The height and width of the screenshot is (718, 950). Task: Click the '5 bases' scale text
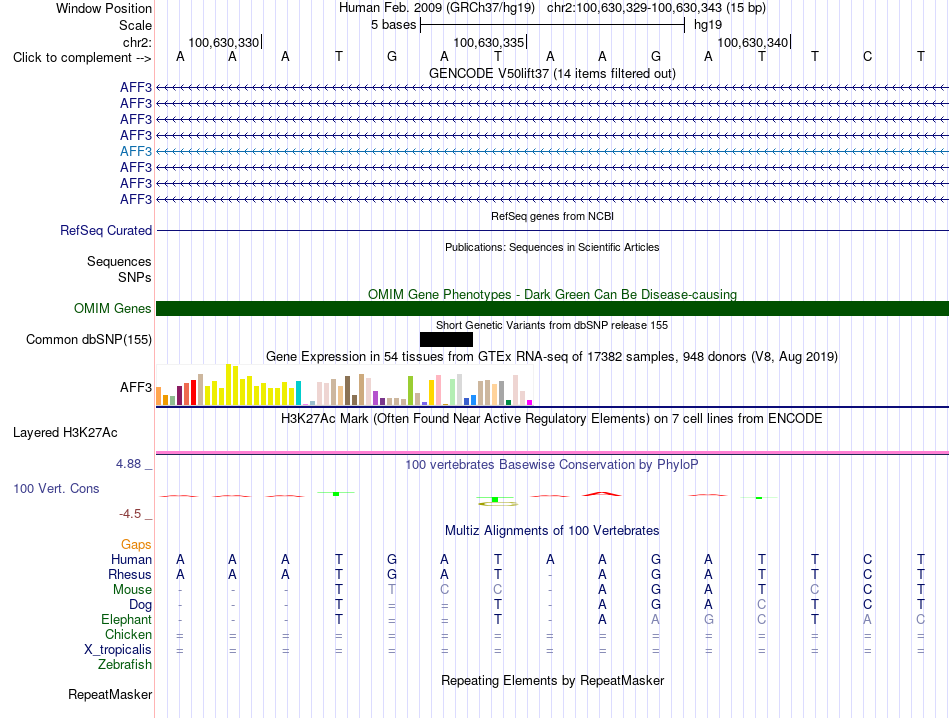click(x=394, y=25)
